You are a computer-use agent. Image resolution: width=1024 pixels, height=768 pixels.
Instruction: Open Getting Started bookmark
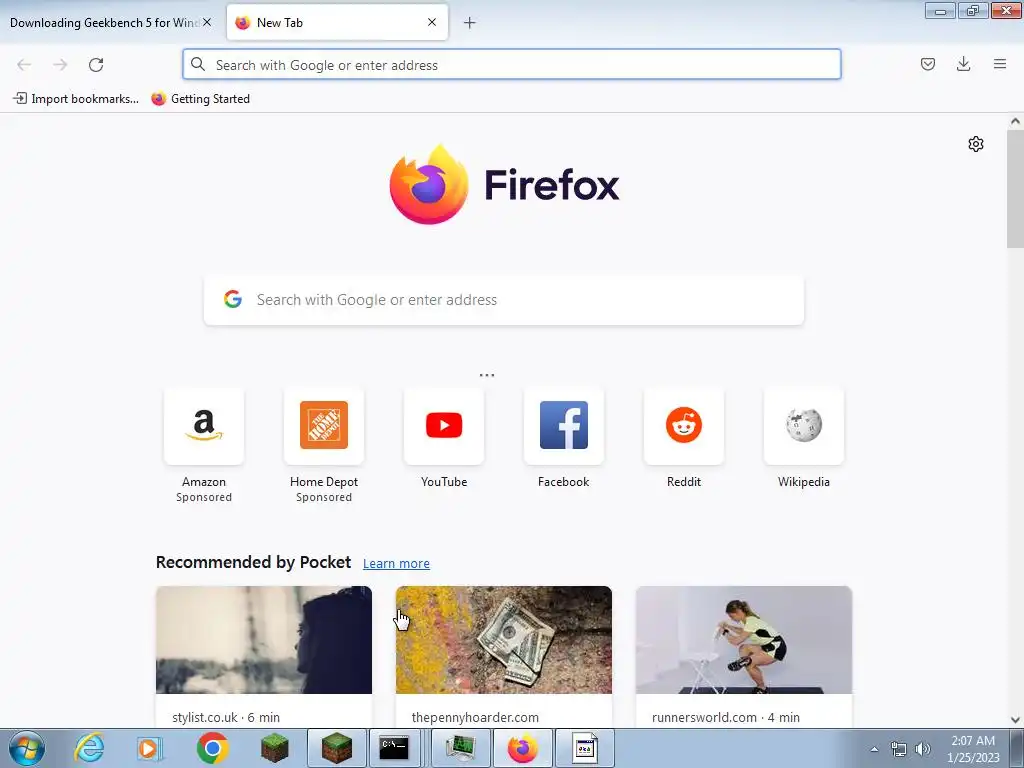click(200, 99)
